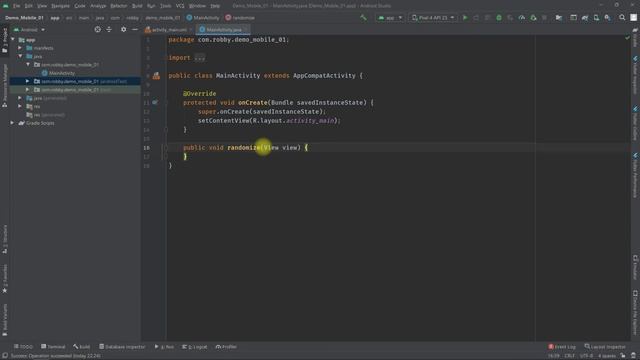This screenshot has width=640, height=360.
Task: Open the SDK Manager icon
Action: click(x=608, y=18)
